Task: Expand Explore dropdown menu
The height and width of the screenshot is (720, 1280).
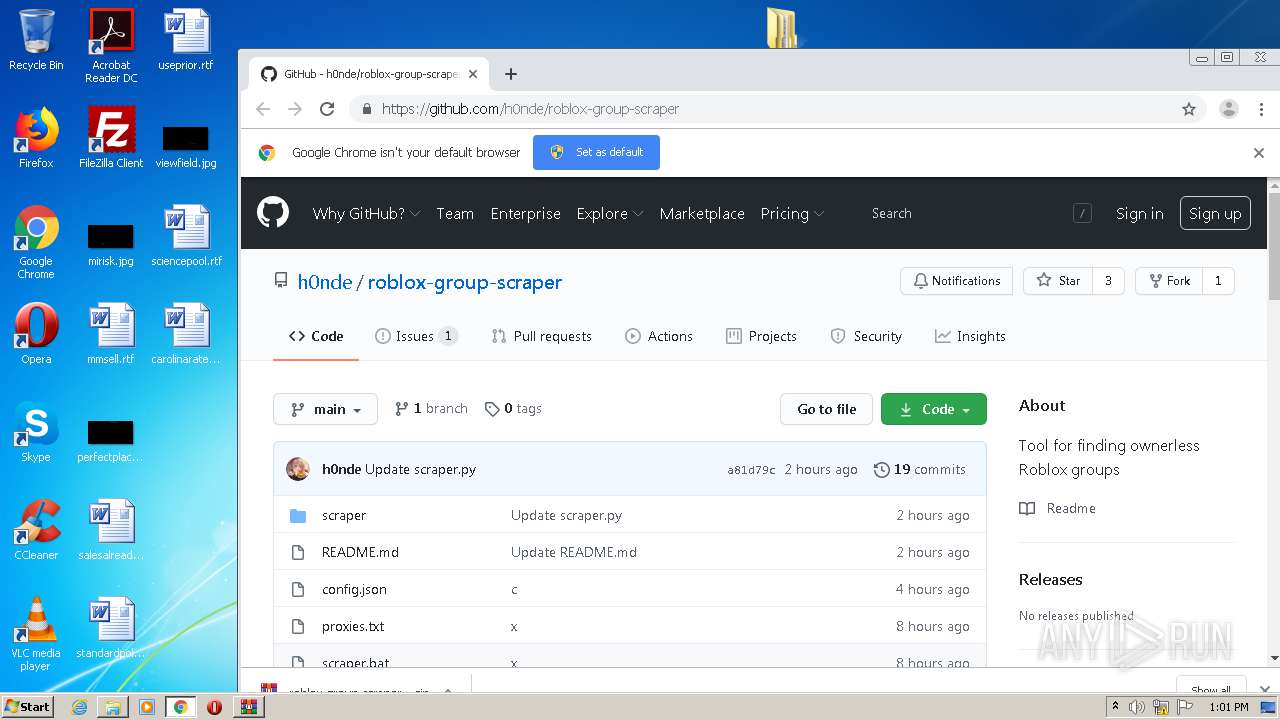Action: pyautogui.click(x=610, y=213)
